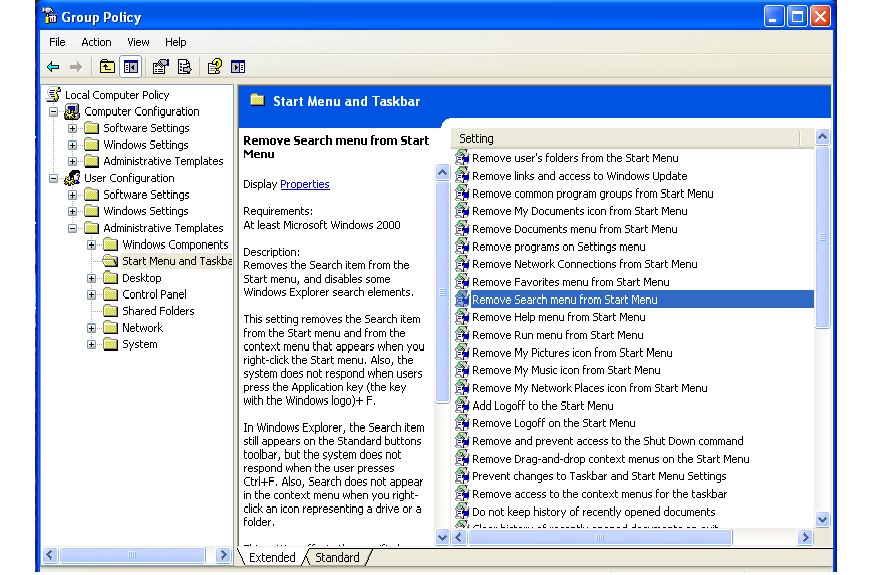890x575 pixels.
Task: Select the User Configuration node icon
Action: click(72, 178)
